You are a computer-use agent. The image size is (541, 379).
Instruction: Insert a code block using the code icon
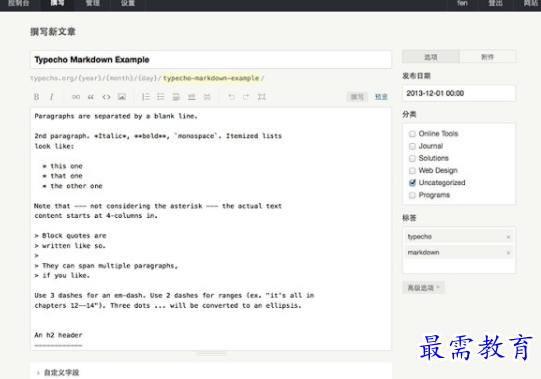(x=106, y=97)
